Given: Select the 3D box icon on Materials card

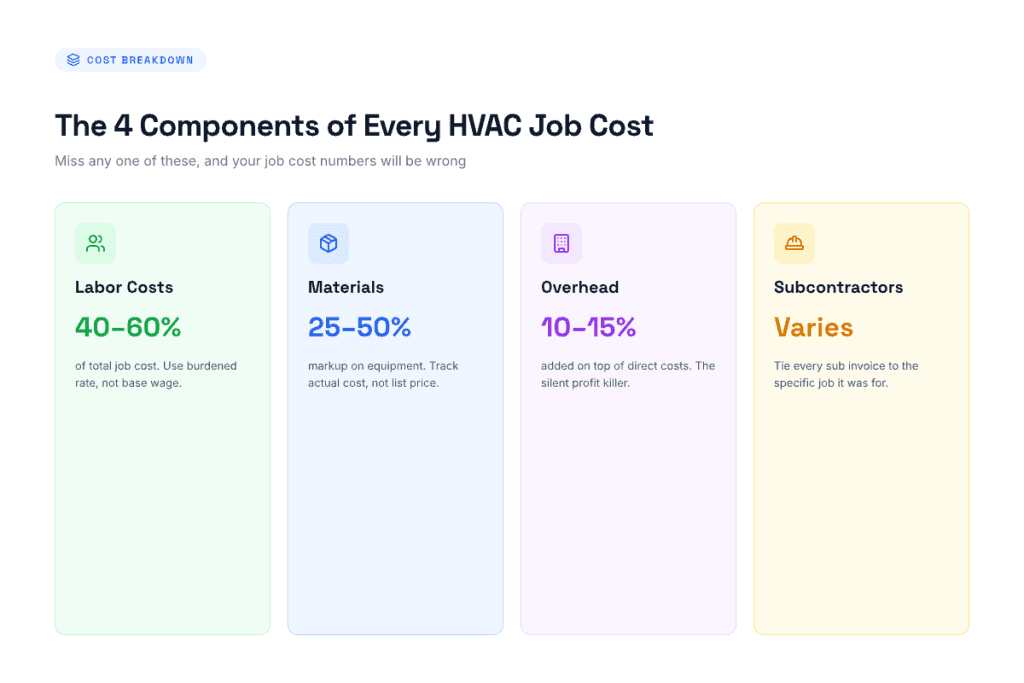Looking at the screenshot, I should [x=328, y=243].
